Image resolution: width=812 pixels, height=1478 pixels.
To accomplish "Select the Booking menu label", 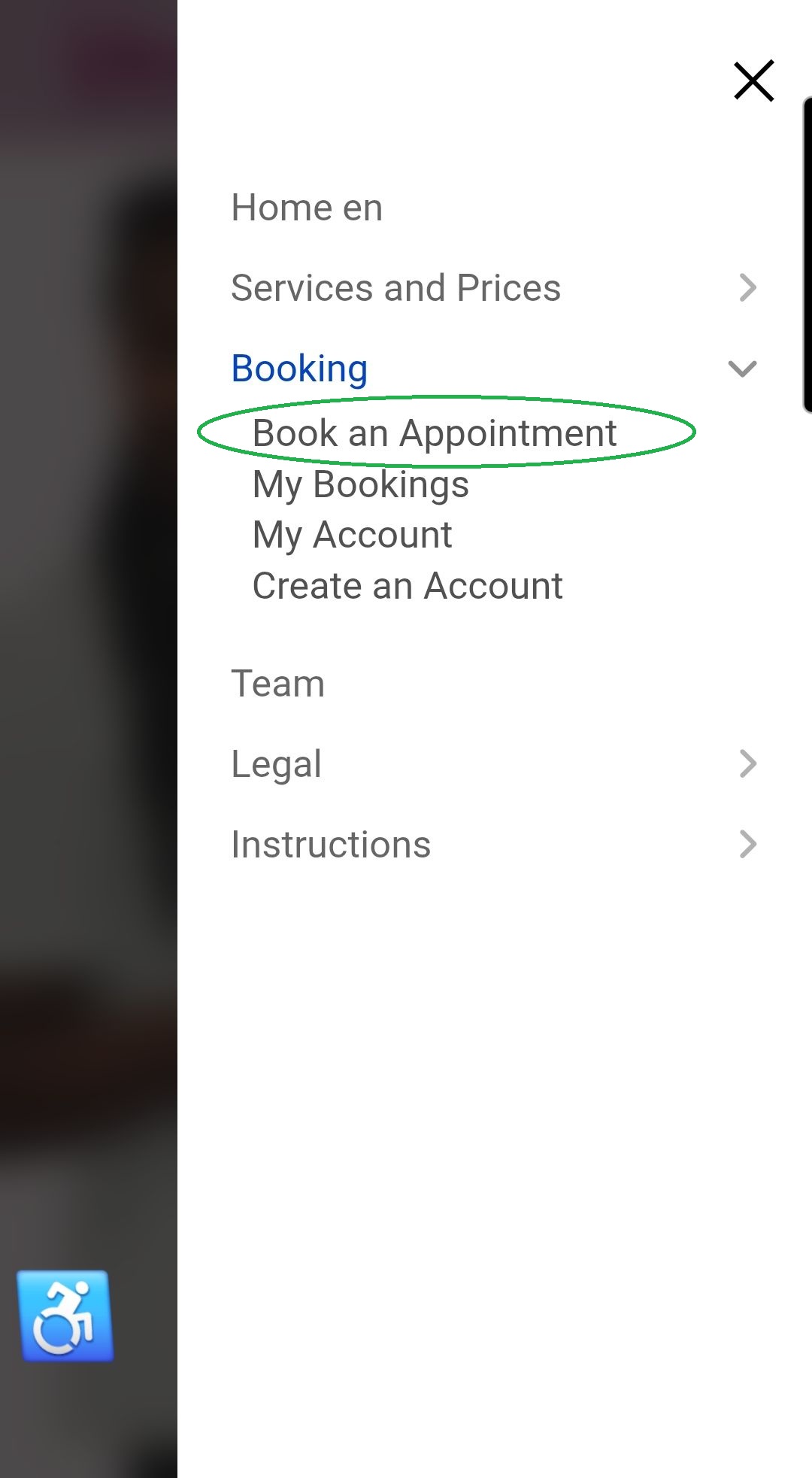I will (x=299, y=369).
